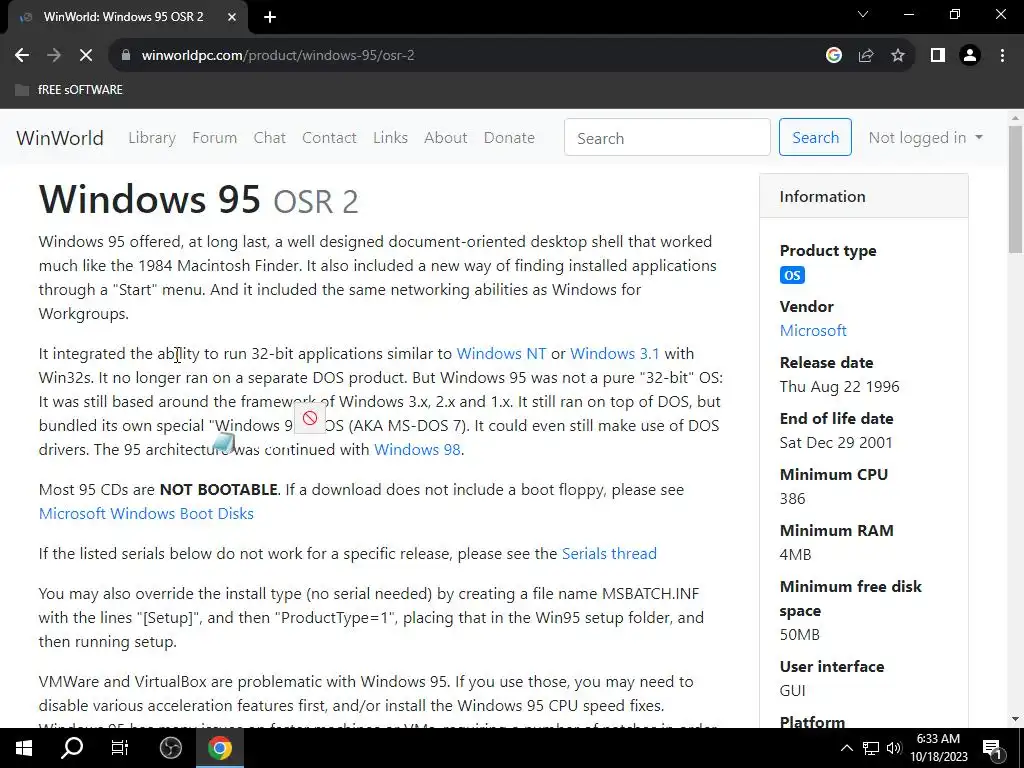Click the free disk space value 50MB

point(799,635)
